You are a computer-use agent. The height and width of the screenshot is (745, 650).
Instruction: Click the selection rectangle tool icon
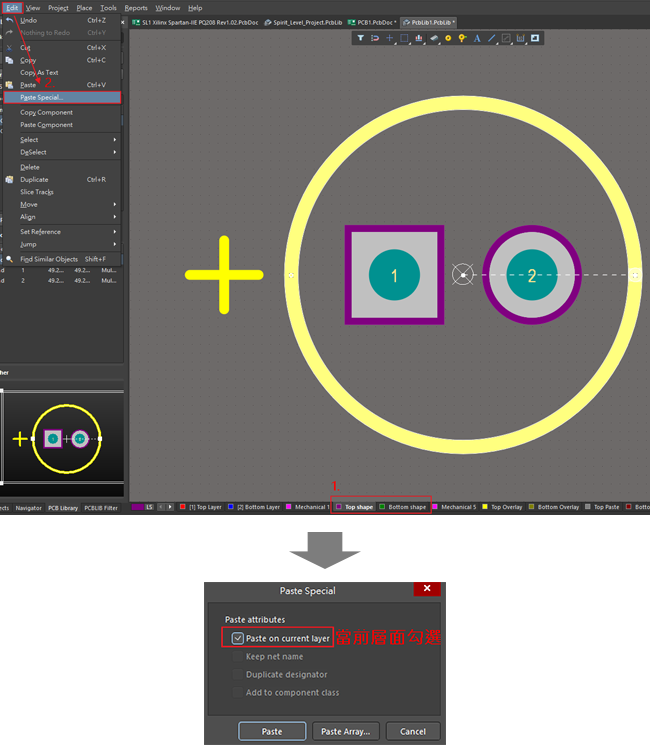[404, 38]
